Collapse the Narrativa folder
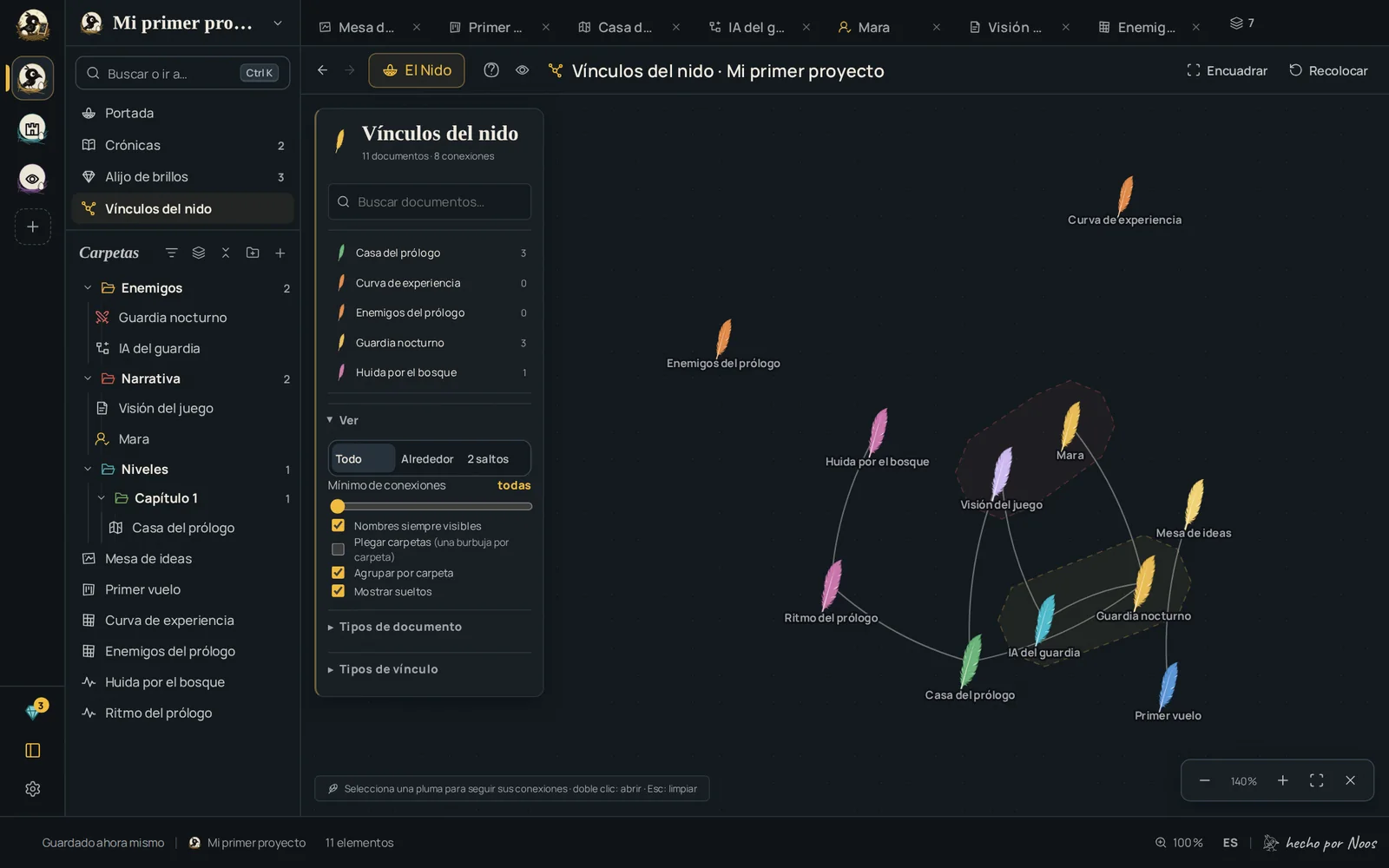Screen dimensions: 1389x868 87,378
